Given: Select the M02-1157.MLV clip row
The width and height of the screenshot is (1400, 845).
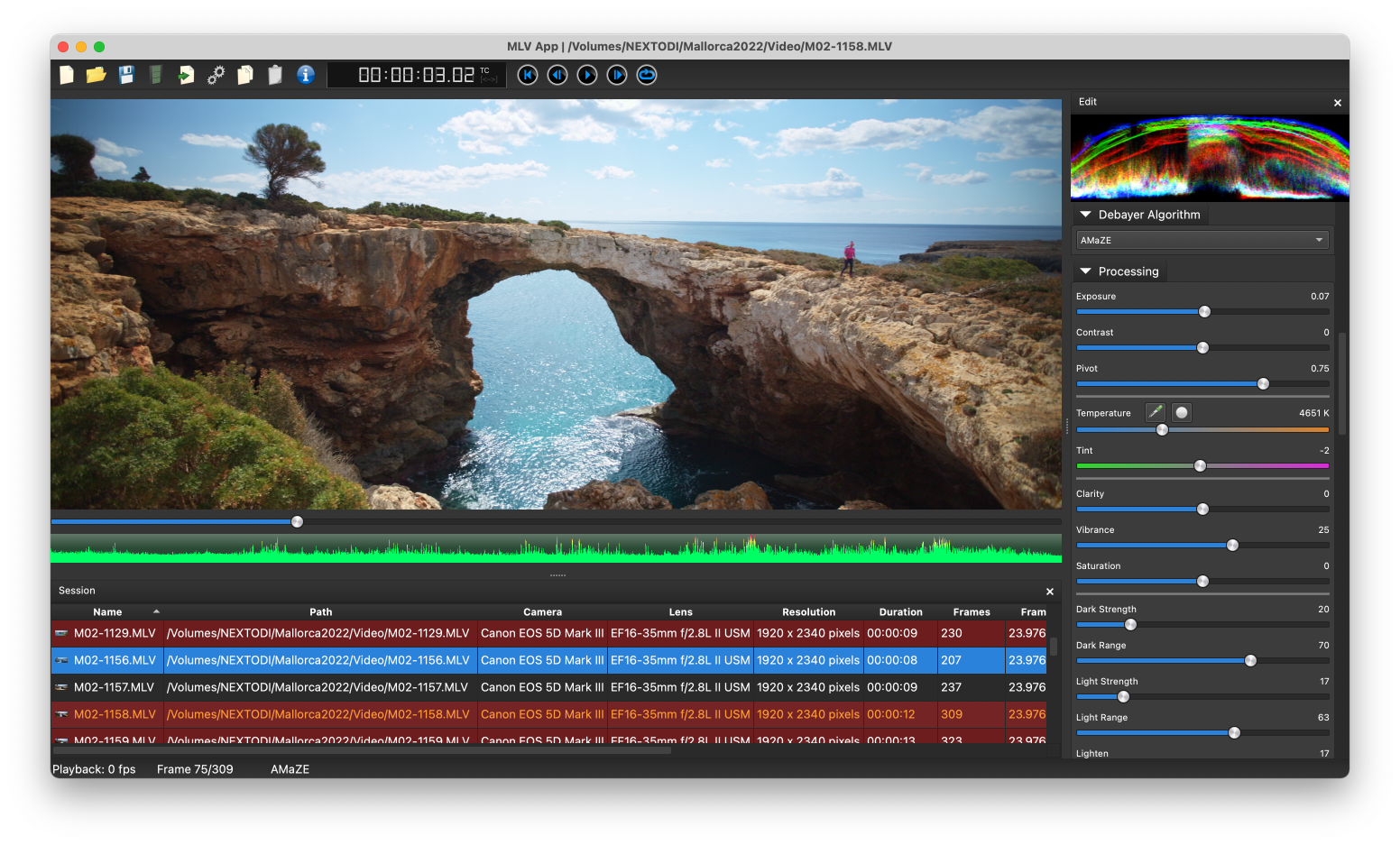Looking at the screenshot, I should click(x=549, y=687).
